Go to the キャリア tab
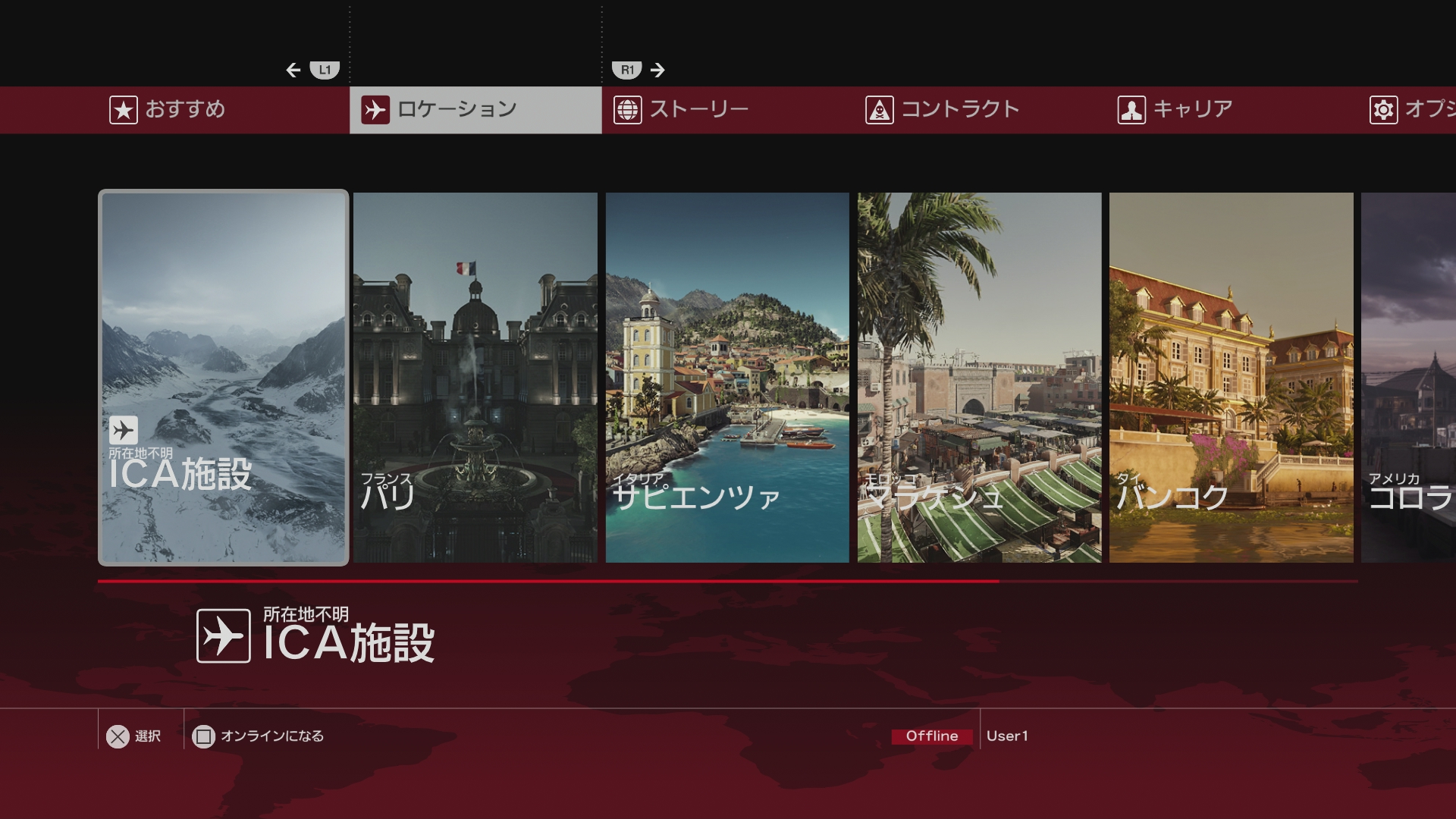Image resolution: width=1456 pixels, height=819 pixels. (x=1192, y=110)
